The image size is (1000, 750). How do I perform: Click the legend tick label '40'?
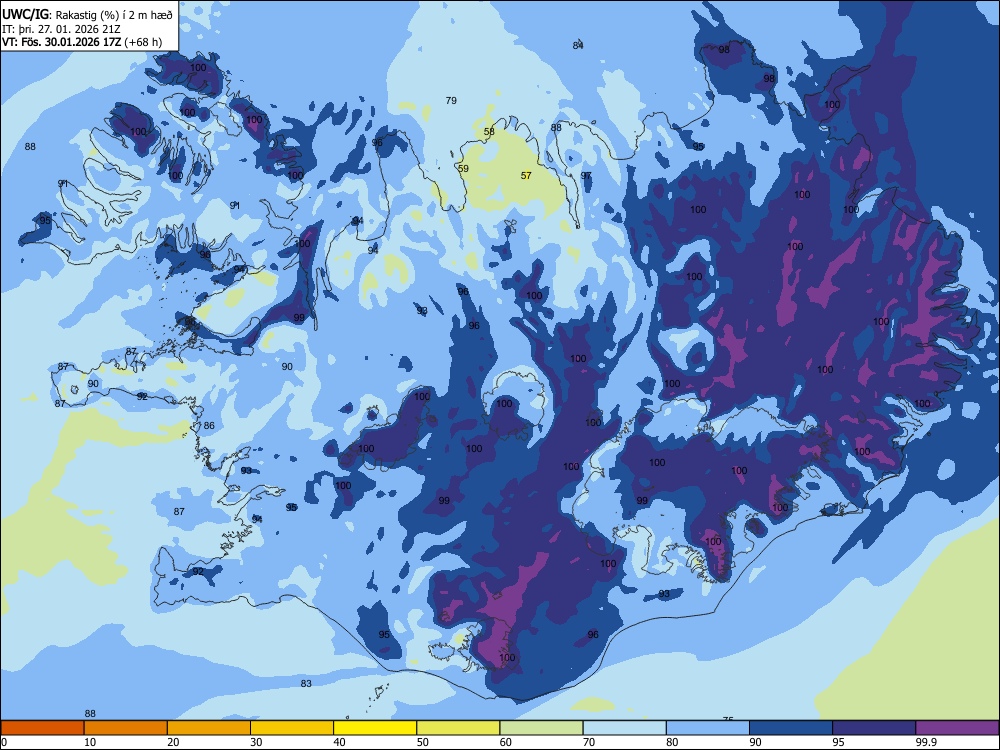339,742
